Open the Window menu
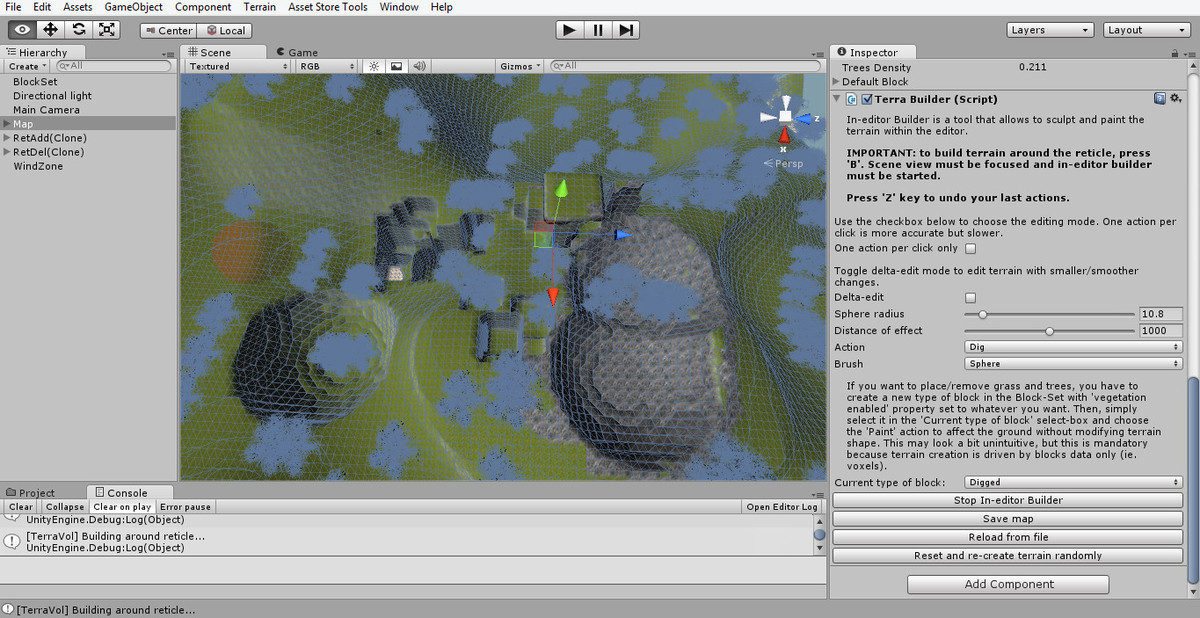The width and height of the screenshot is (1200, 618). pos(399,7)
